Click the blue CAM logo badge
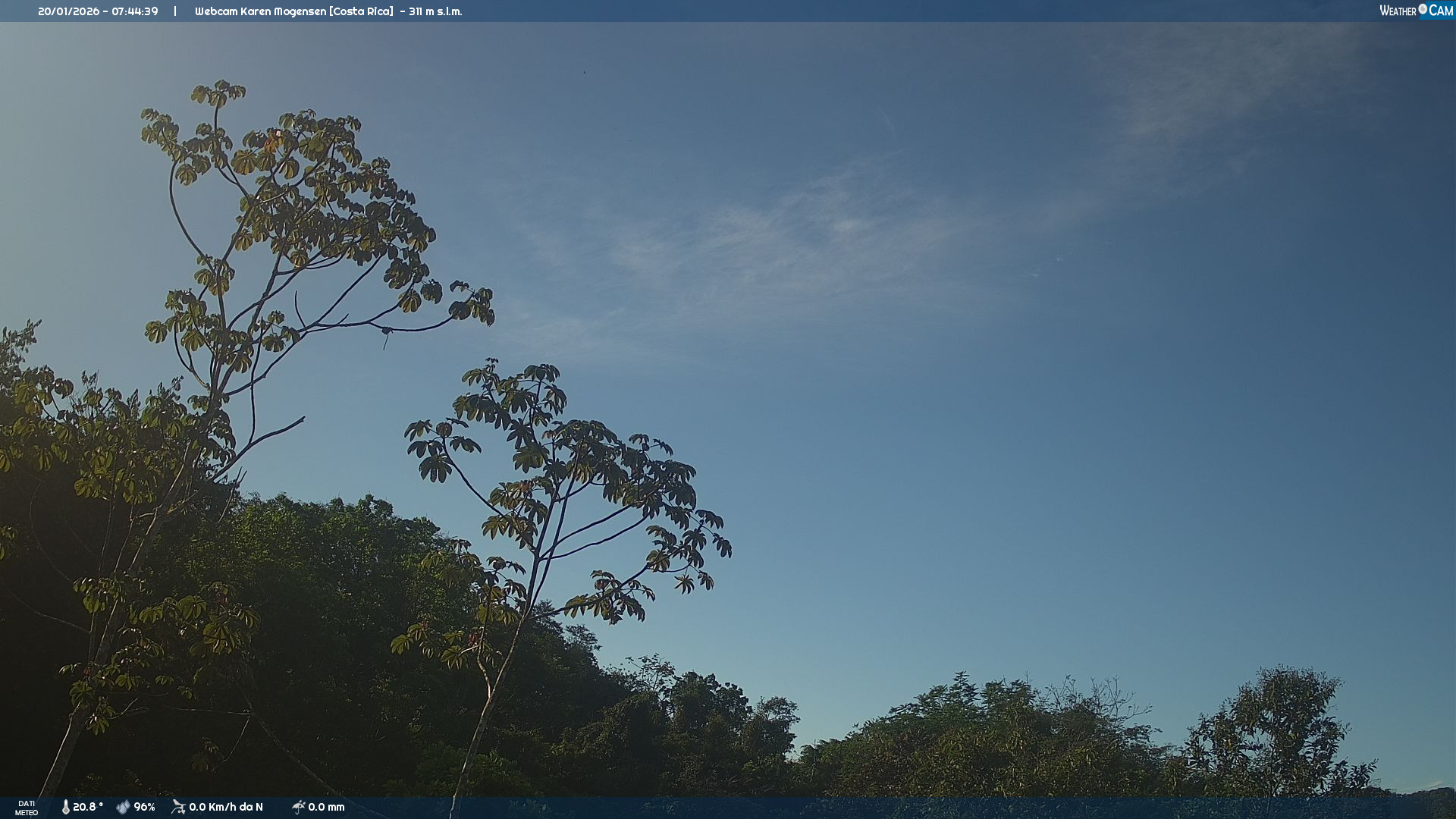1456x819 pixels. point(1441,11)
